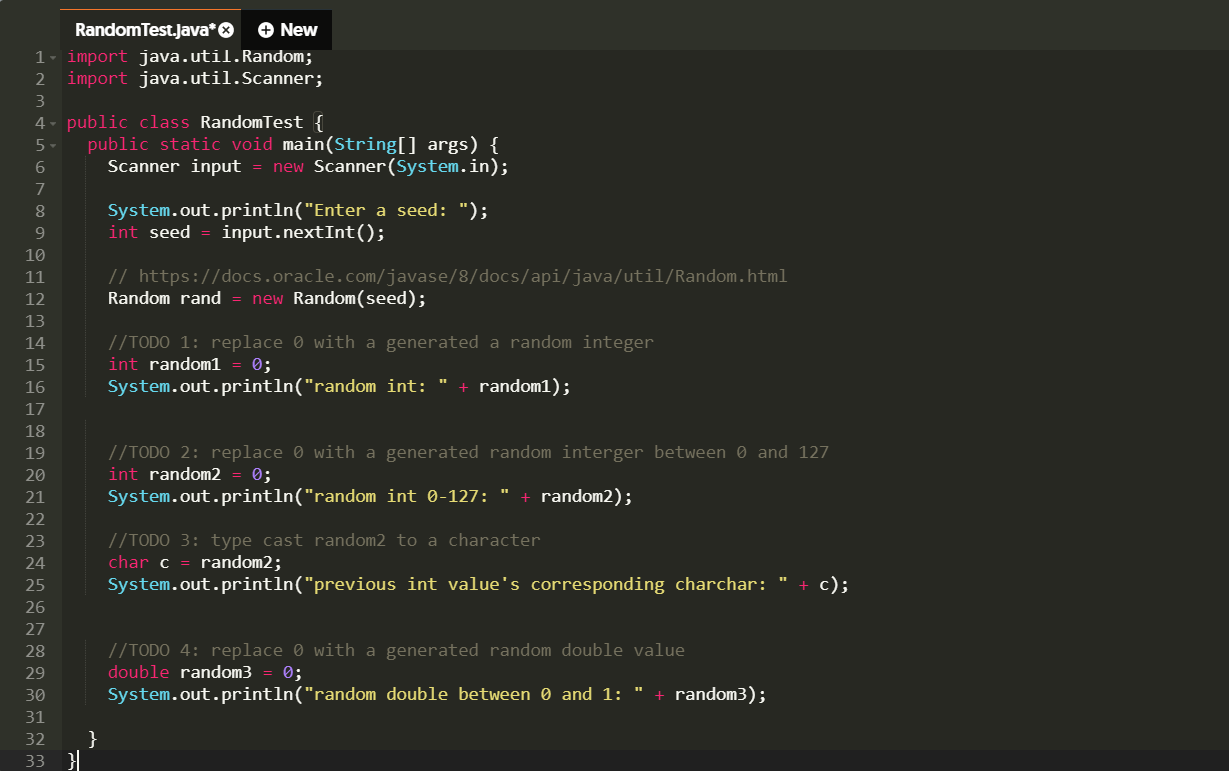
Task: Collapse the fold arrow at line 1
Action: (53, 57)
